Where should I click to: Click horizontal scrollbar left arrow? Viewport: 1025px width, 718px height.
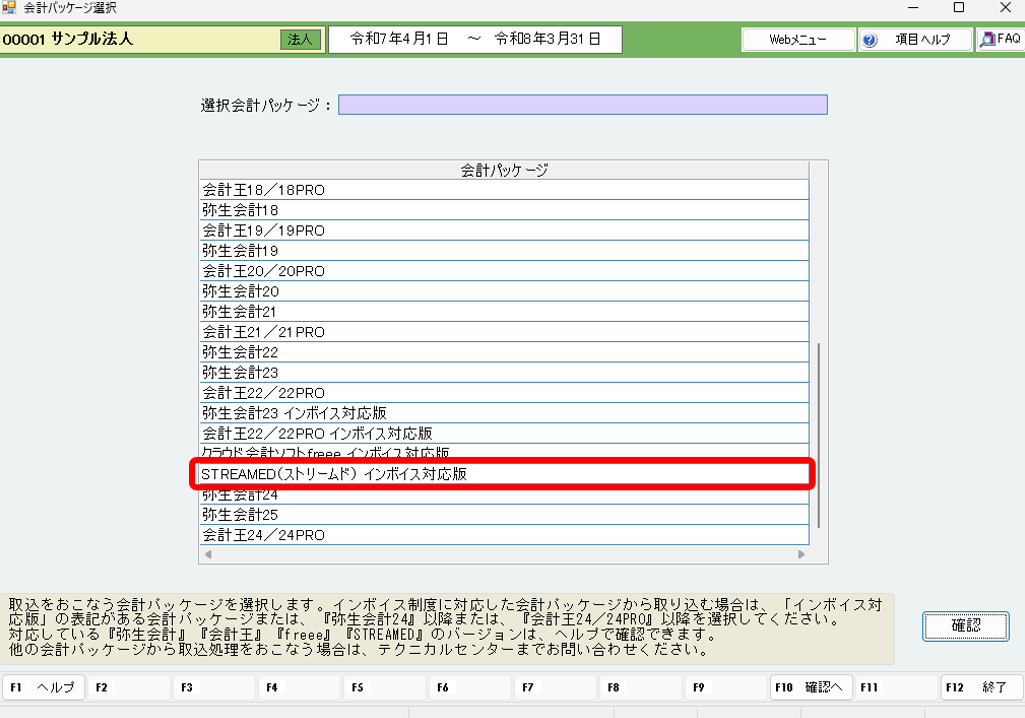(x=208, y=554)
